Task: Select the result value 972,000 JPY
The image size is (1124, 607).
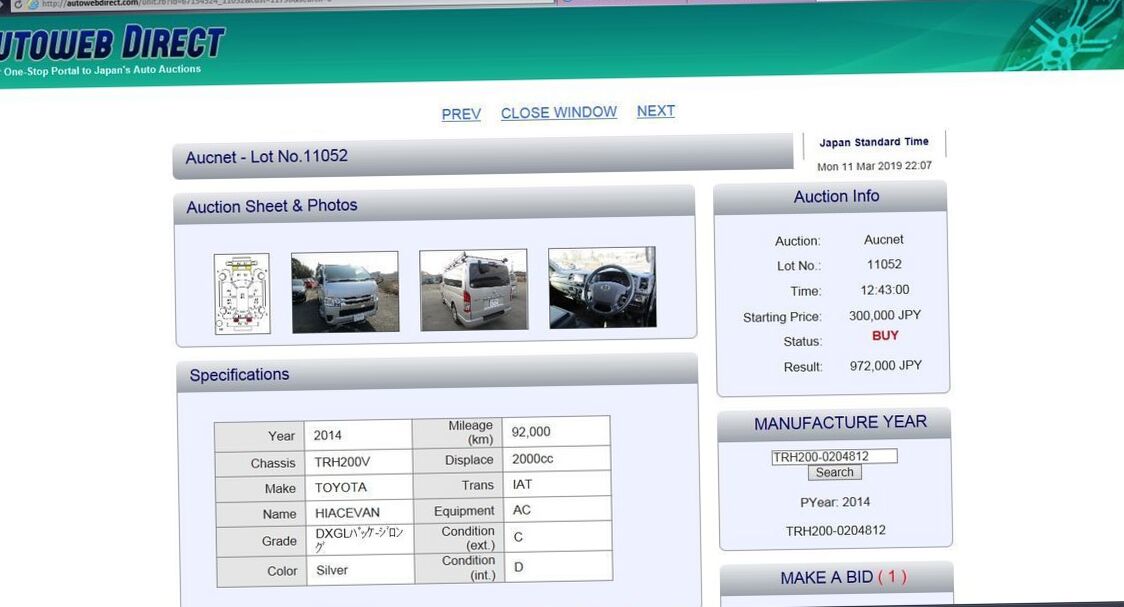Action: pos(885,365)
